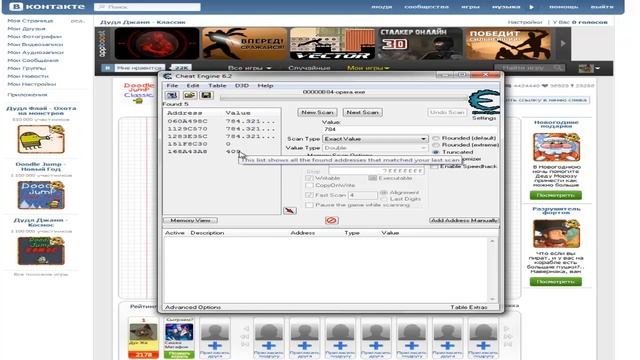Select address row 151F8C30

pyautogui.click(x=222, y=144)
